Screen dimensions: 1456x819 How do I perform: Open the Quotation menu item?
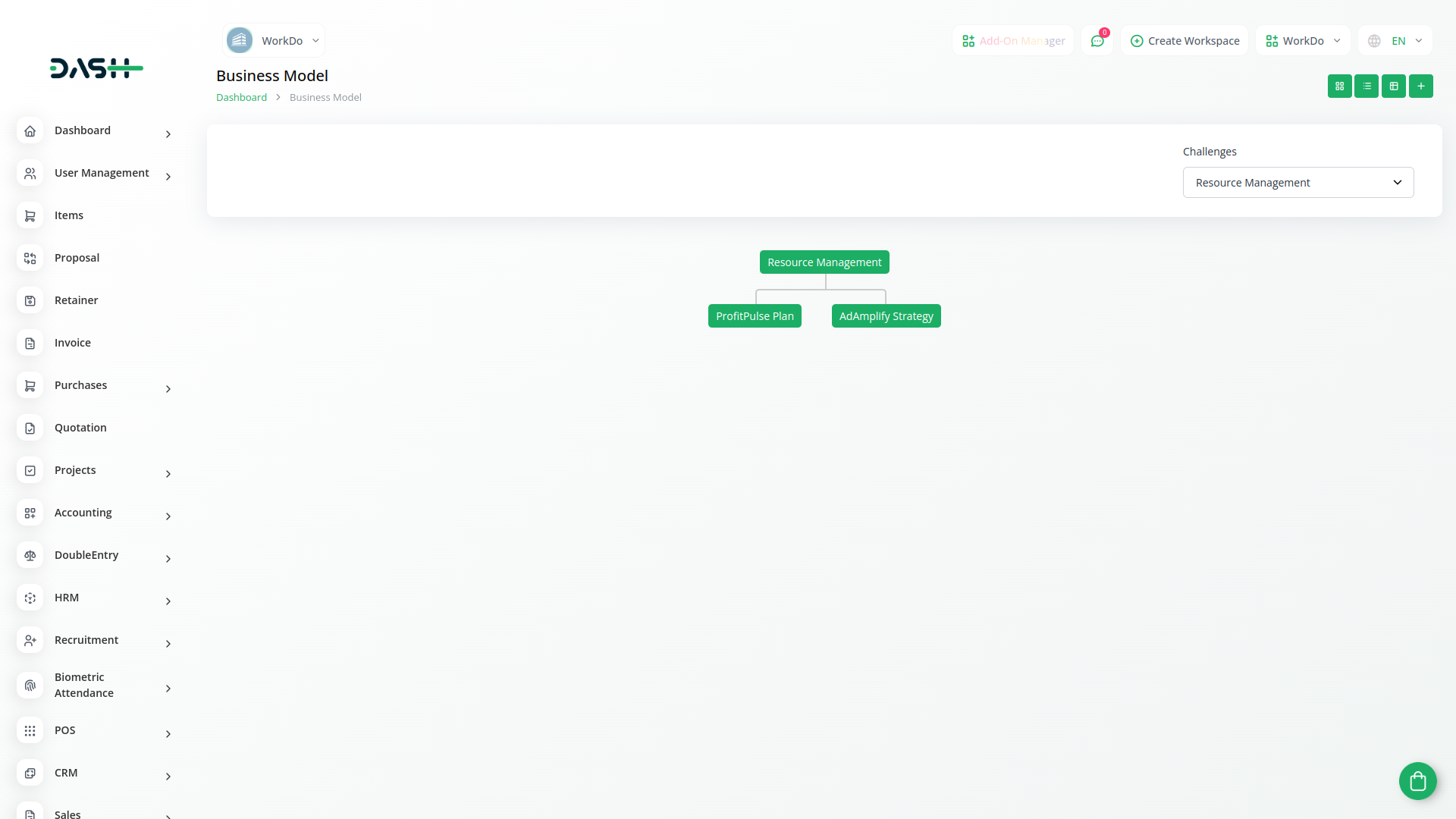(x=80, y=428)
